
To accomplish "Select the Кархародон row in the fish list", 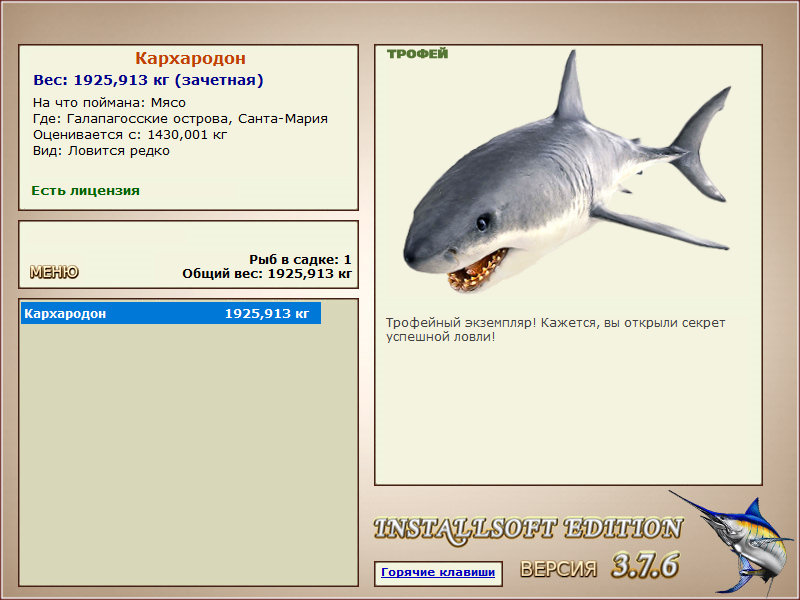I will (171, 313).
